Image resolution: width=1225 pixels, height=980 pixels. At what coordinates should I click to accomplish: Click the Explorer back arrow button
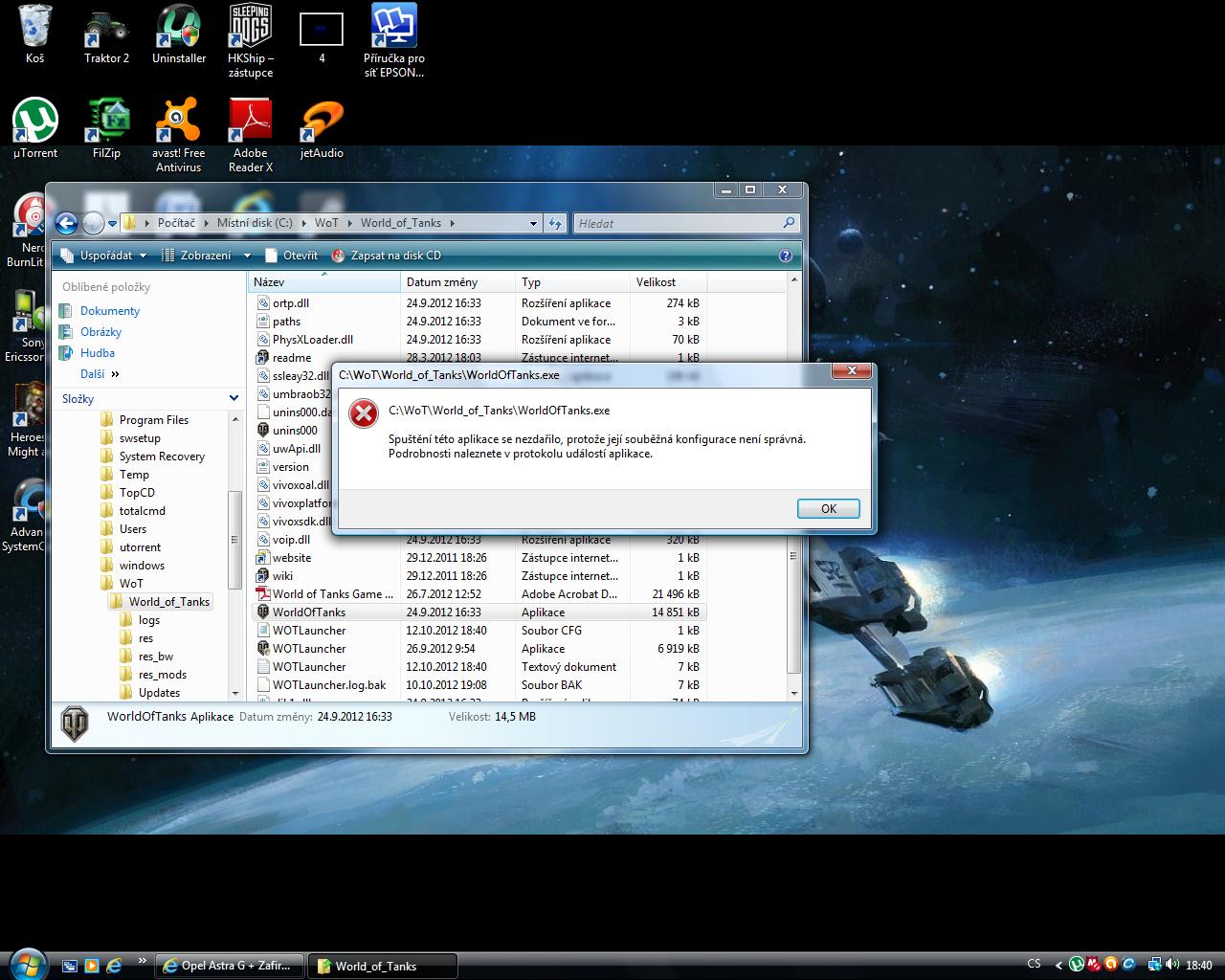click(x=66, y=224)
